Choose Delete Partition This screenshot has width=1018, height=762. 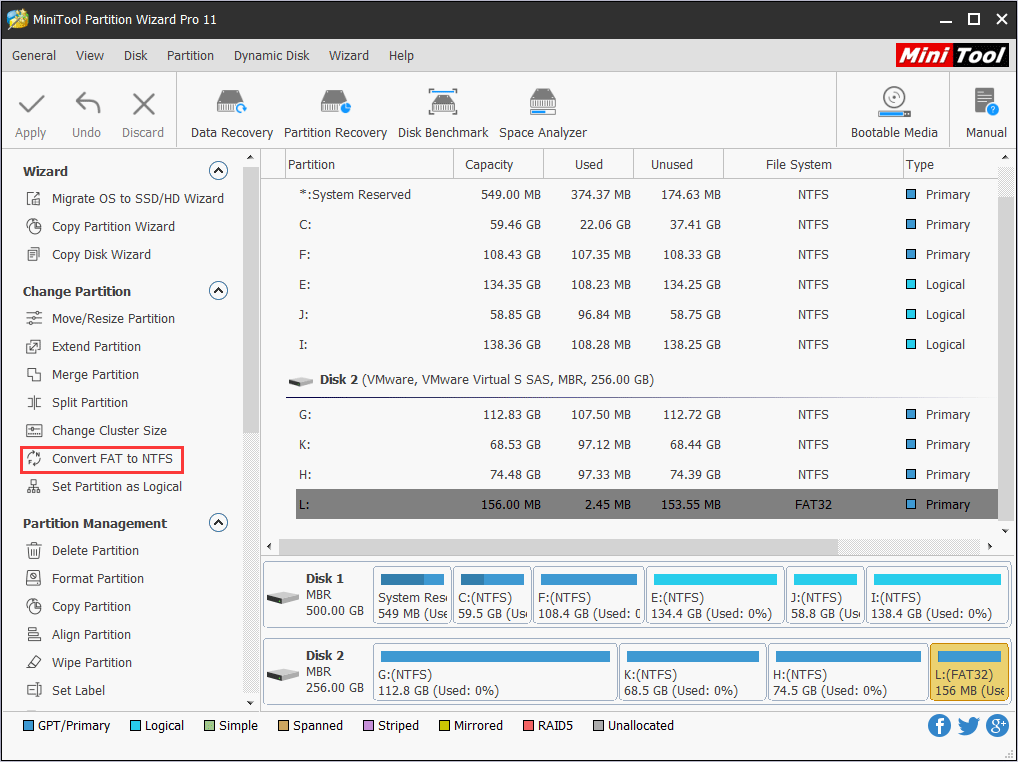[x=82, y=550]
